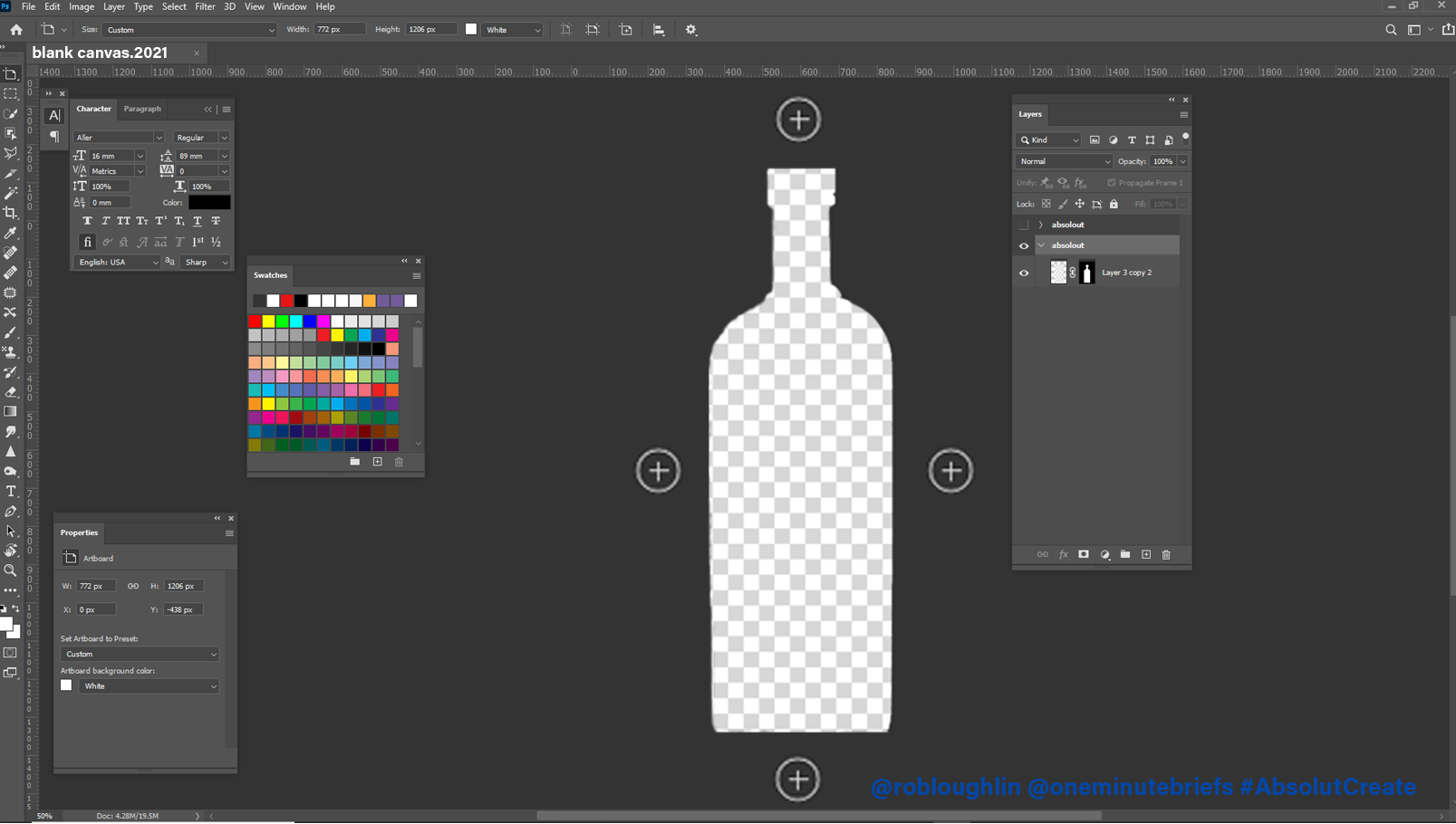Add artboard to the right of canvas
The height and width of the screenshot is (824, 1456).
tap(950, 471)
